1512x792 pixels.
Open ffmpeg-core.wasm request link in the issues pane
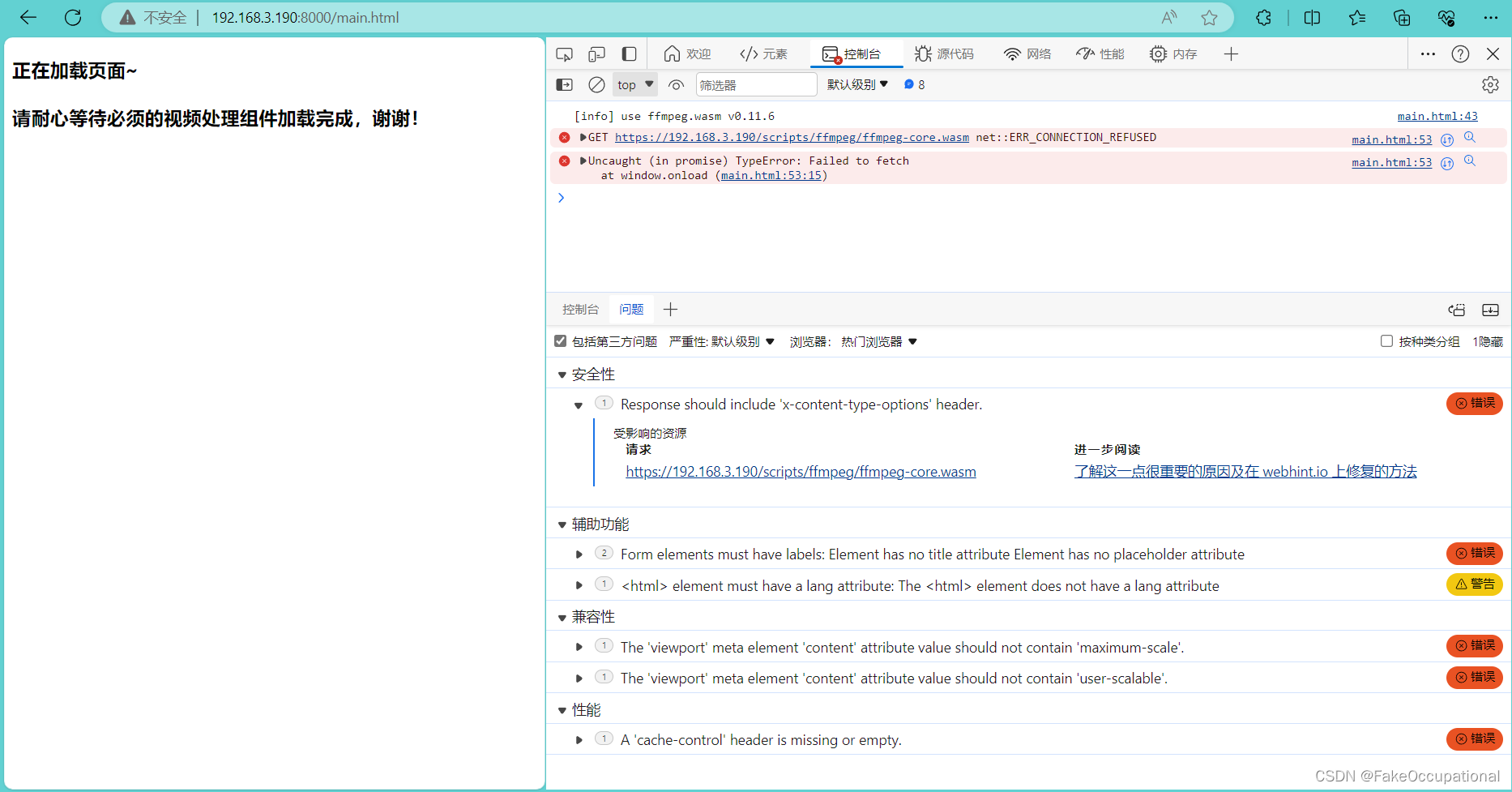click(x=801, y=472)
